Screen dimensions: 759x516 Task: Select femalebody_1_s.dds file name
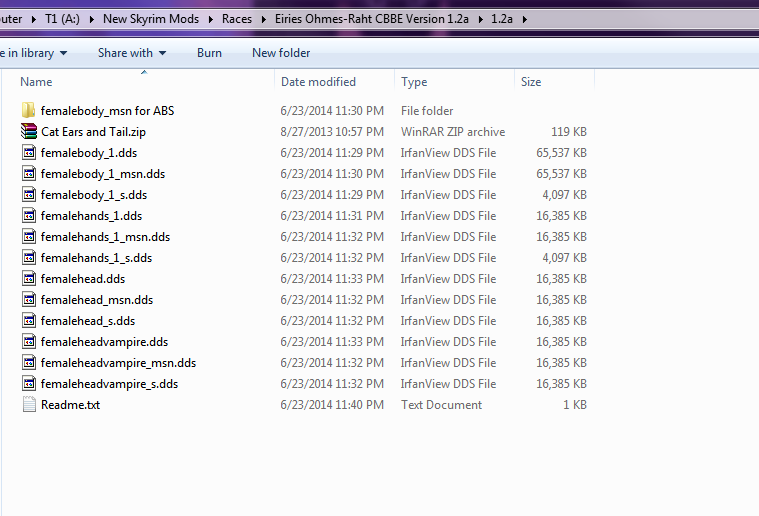pyautogui.click(x=94, y=195)
